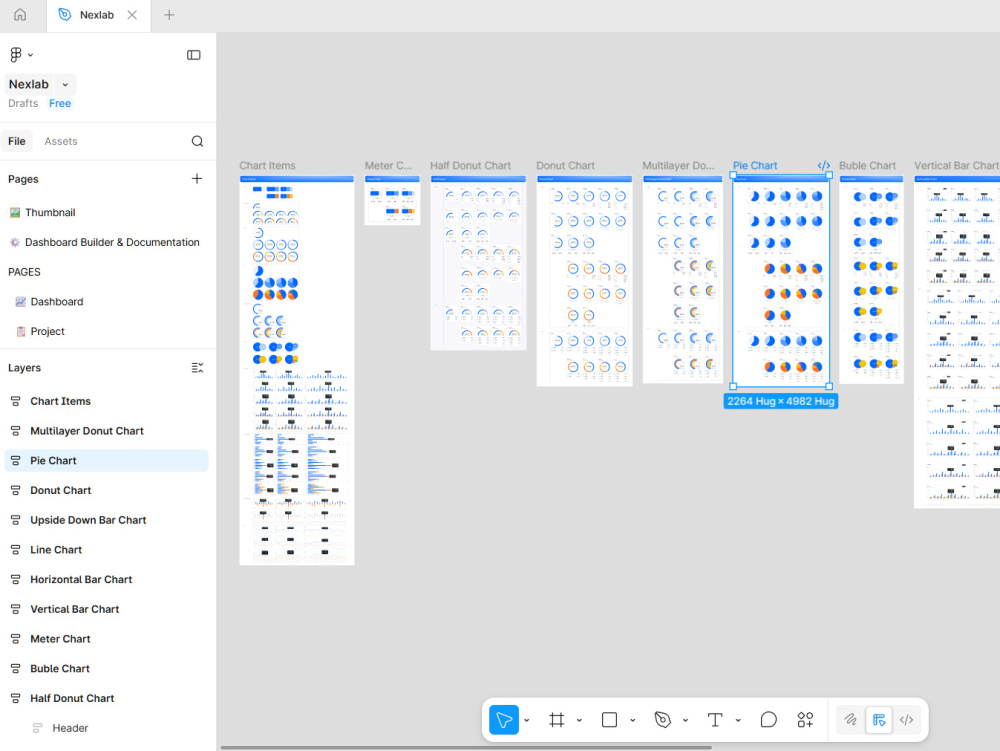The height and width of the screenshot is (751, 1000).
Task: Select the Donut Chart layer
Action: 106,490
